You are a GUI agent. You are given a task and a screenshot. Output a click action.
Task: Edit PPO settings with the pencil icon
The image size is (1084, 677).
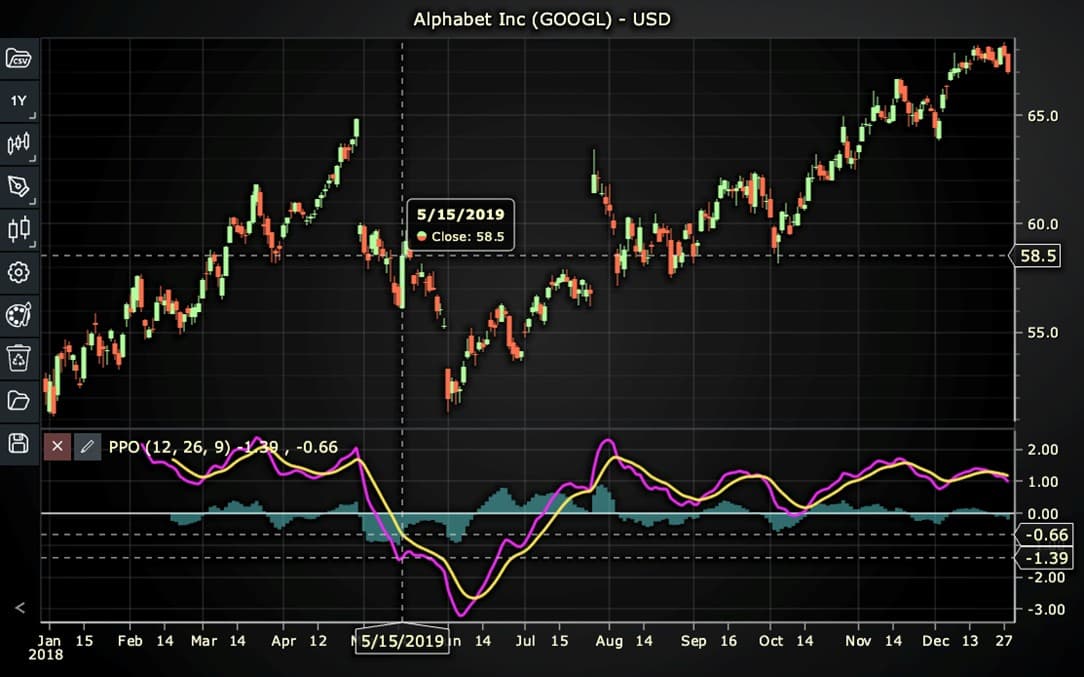tap(87, 447)
